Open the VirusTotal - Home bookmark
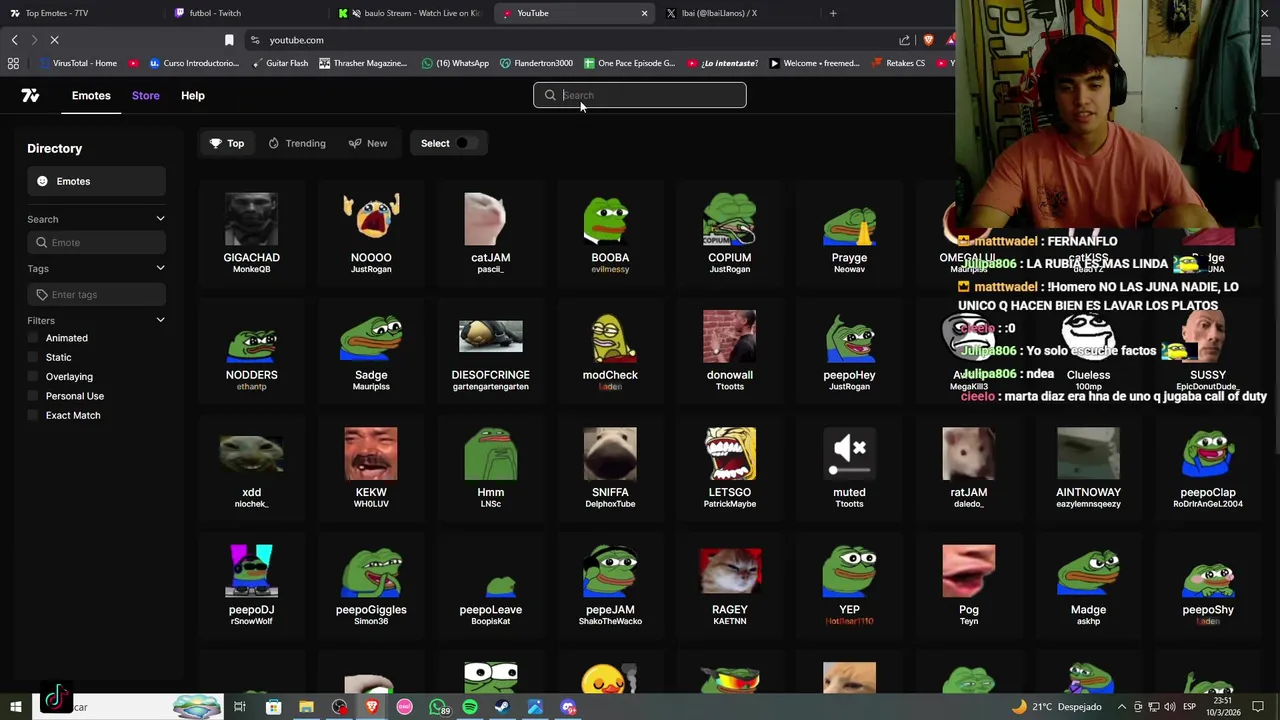Image resolution: width=1280 pixels, height=720 pixels. click(x=77, y=63)
